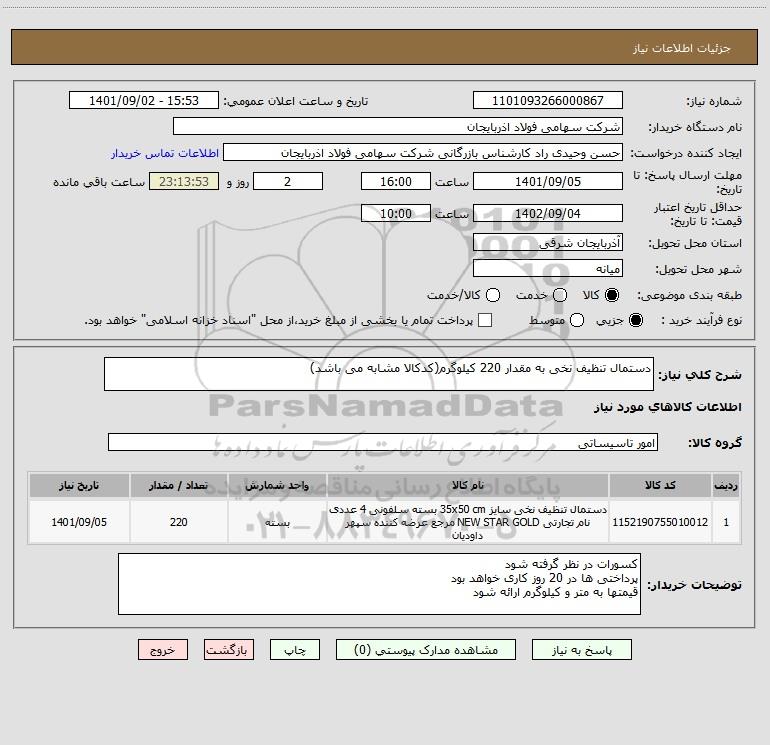
Task: Click the response deadline date 1401/09/05 field
Action: tap(548, 181)
